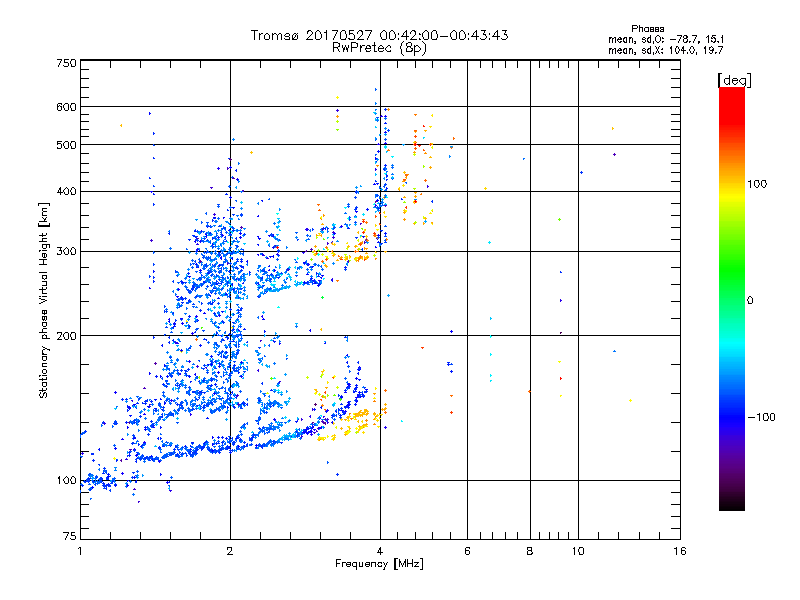
Task: Click the x-axis label '2'
Action: [x=230, y=551]
